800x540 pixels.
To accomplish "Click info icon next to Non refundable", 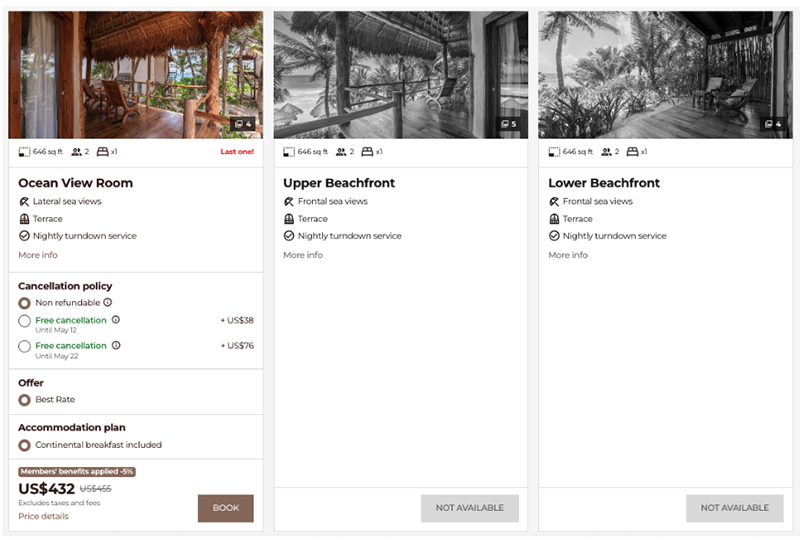I will coord(108,302).
